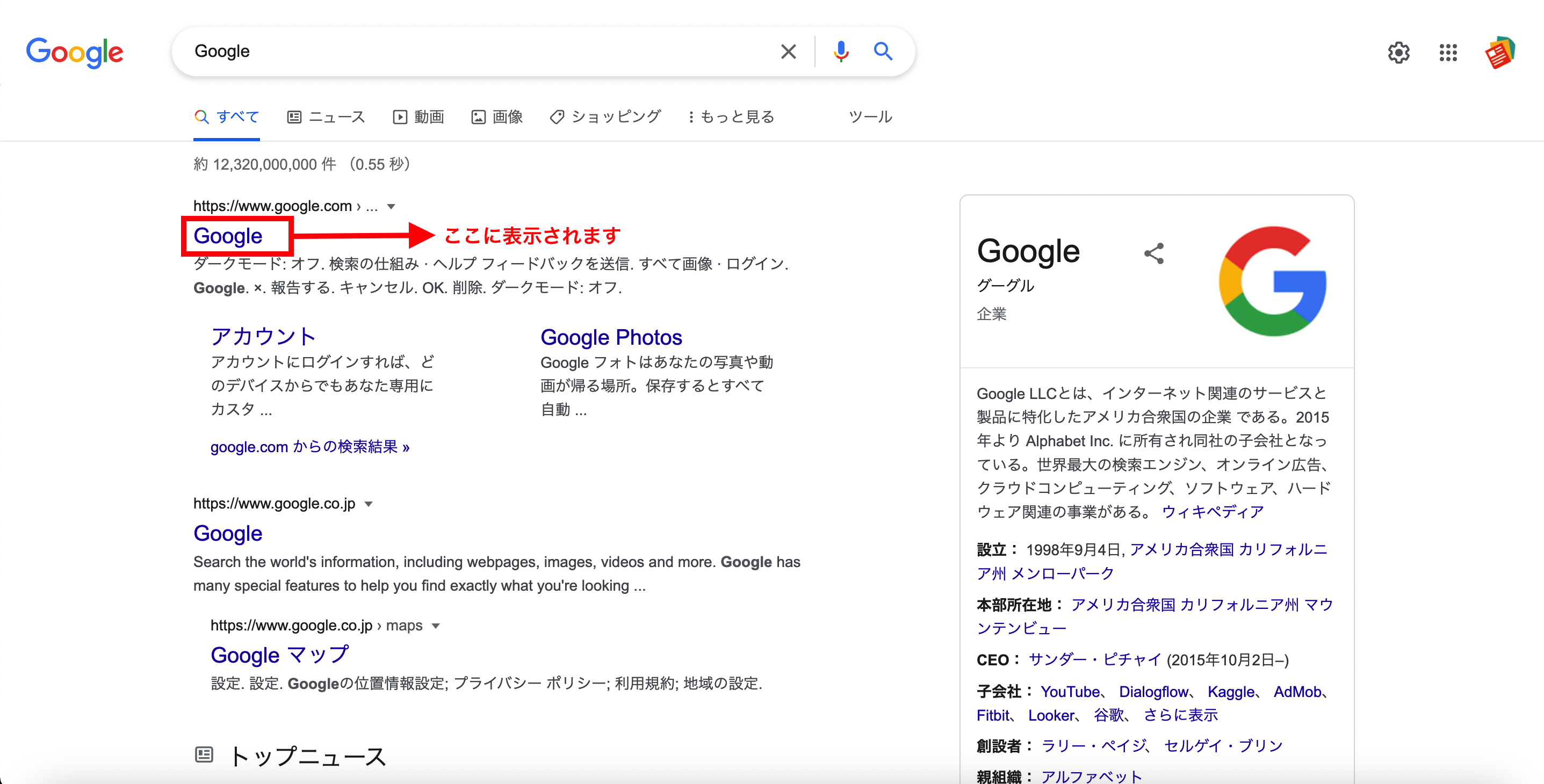Expand dropdown arrow next to www.google.co.jp URL
Screen dimensions: 1544x784
[369, 504]
